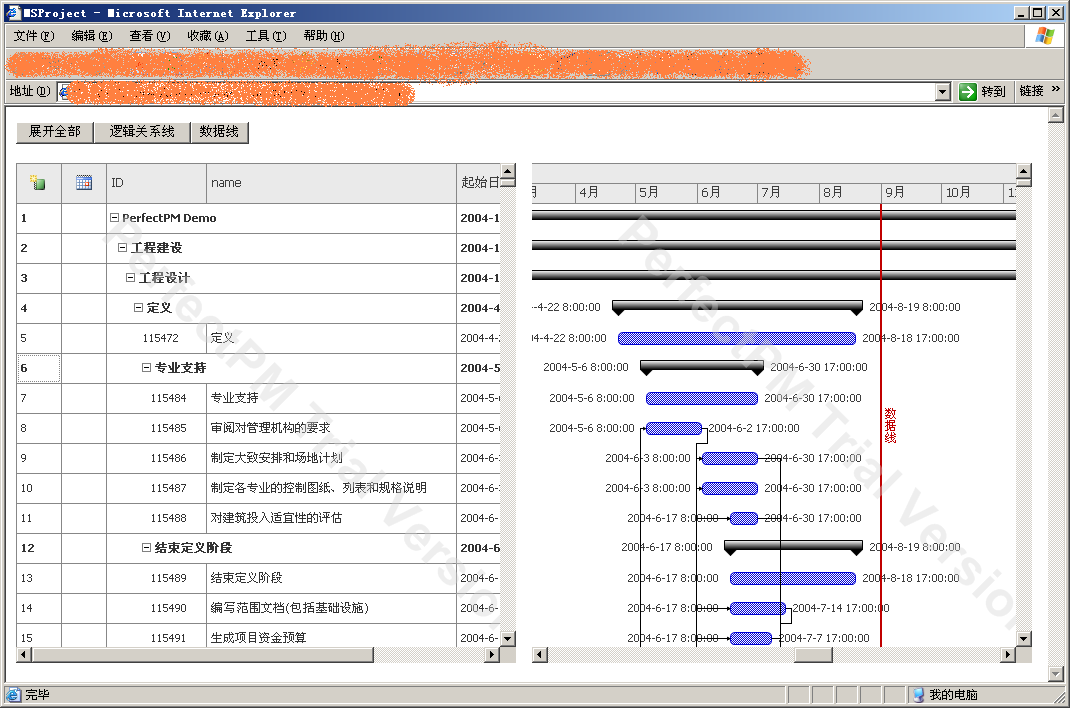The image size is (1070, 708).
Task: Open the 查看 menu
Action: coord(149,35)
